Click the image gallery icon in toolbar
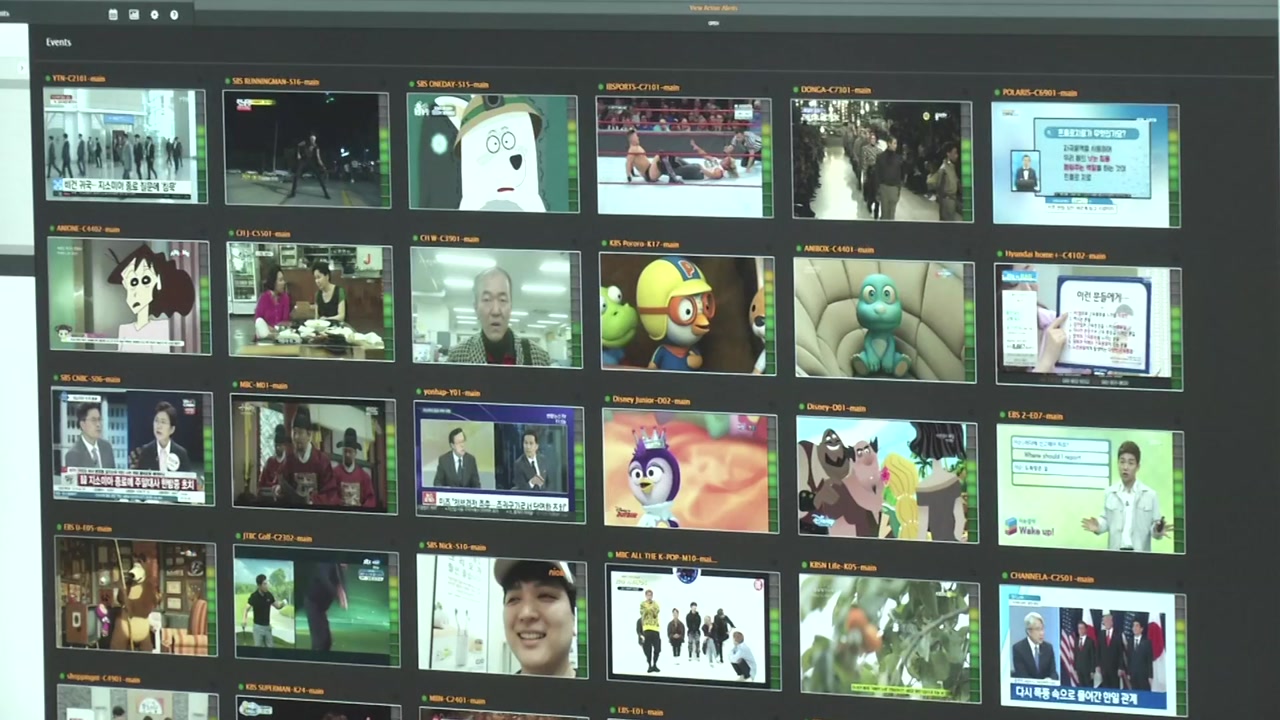The height and width of the screenshot is (720, 1280). pyautogui.click(x=134, y=14)
